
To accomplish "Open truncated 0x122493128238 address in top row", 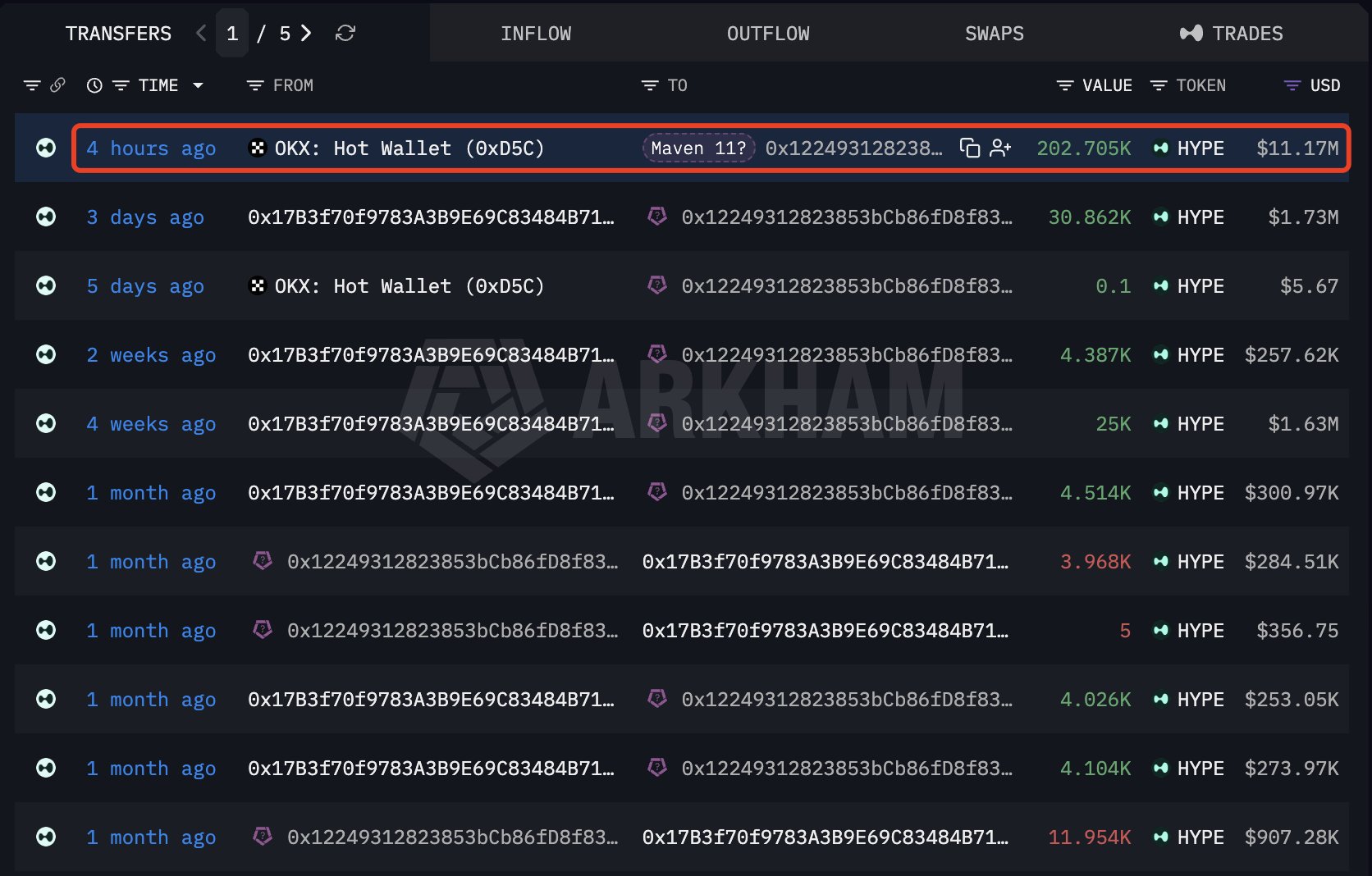I will (854, 148).
